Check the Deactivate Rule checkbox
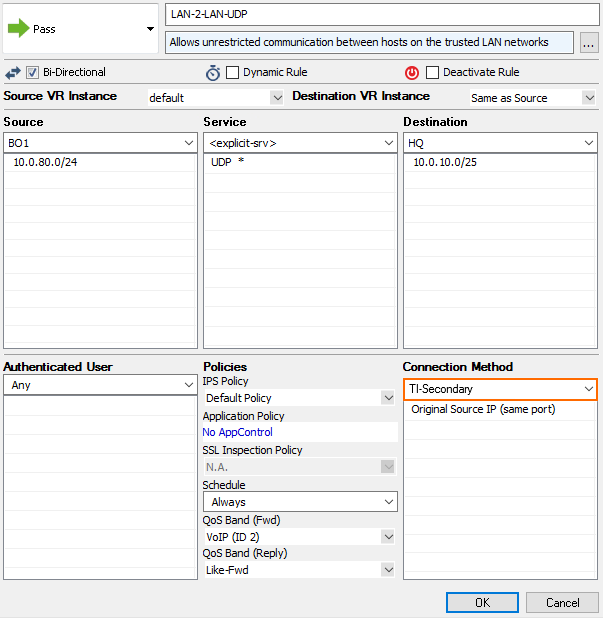 point(432,73)
